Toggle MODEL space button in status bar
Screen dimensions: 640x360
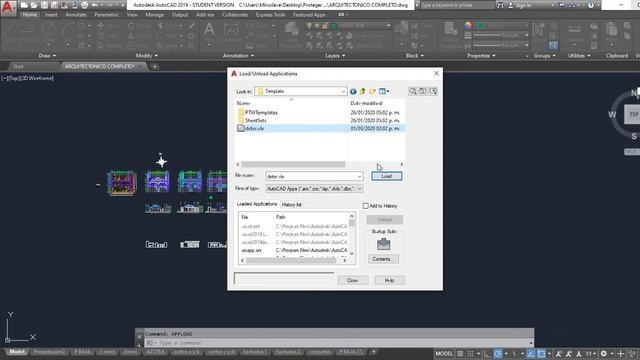pyautogui.click(x=444, y=353)
